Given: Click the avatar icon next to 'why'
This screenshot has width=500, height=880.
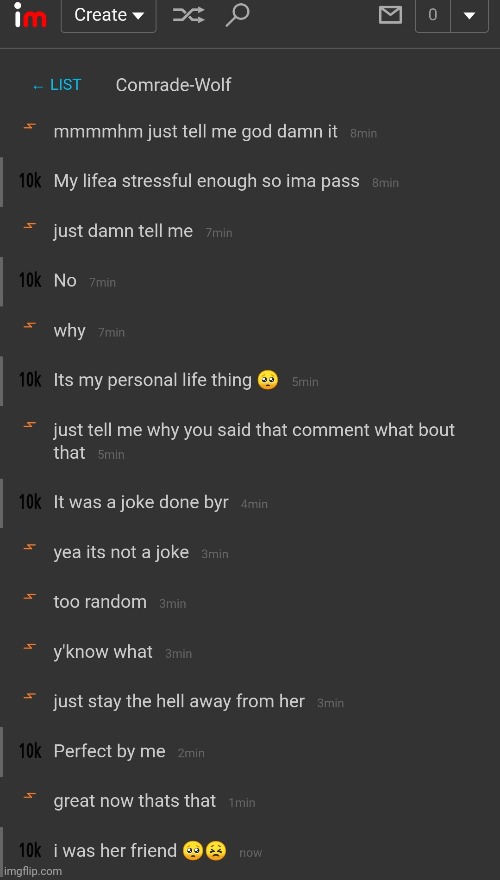Looking at the screenshot, I should pyautogui.click(x=30, y=325).
